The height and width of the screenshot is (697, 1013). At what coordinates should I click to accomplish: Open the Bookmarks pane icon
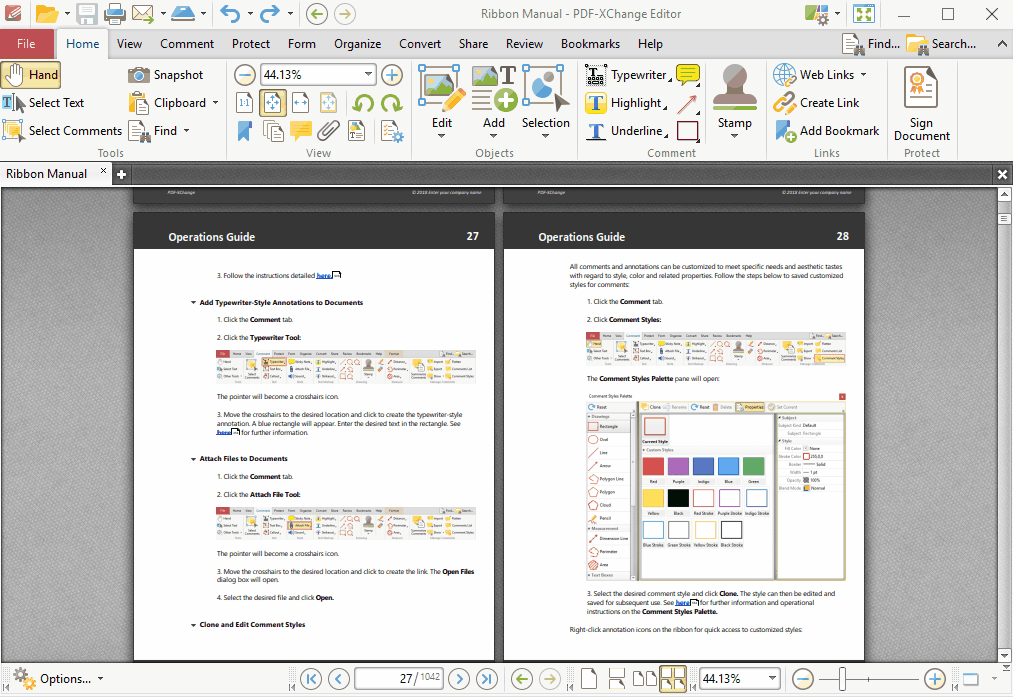(x=245, y=130)
